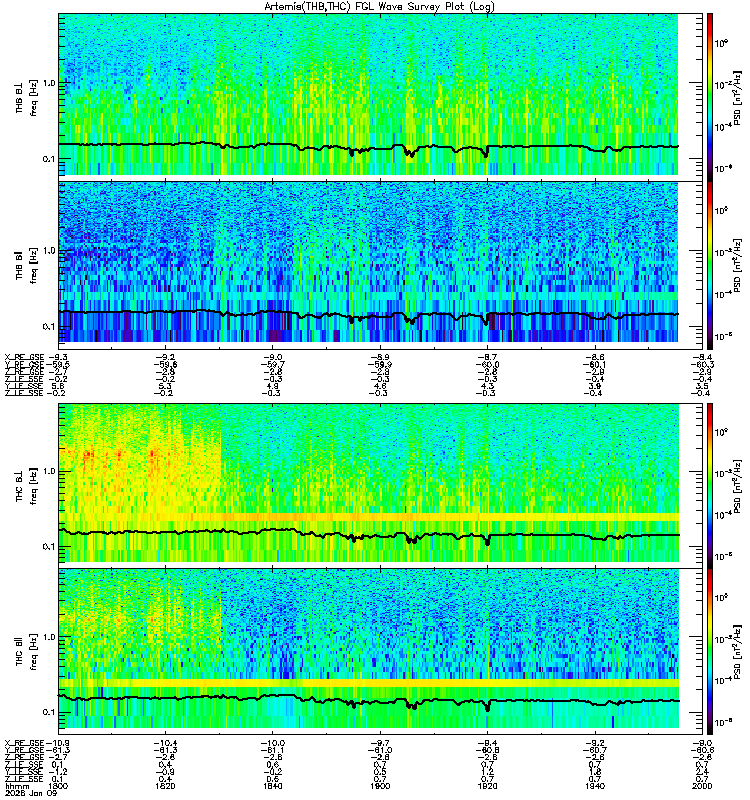Click the 1820 time tick label

[x=165, y=786]
